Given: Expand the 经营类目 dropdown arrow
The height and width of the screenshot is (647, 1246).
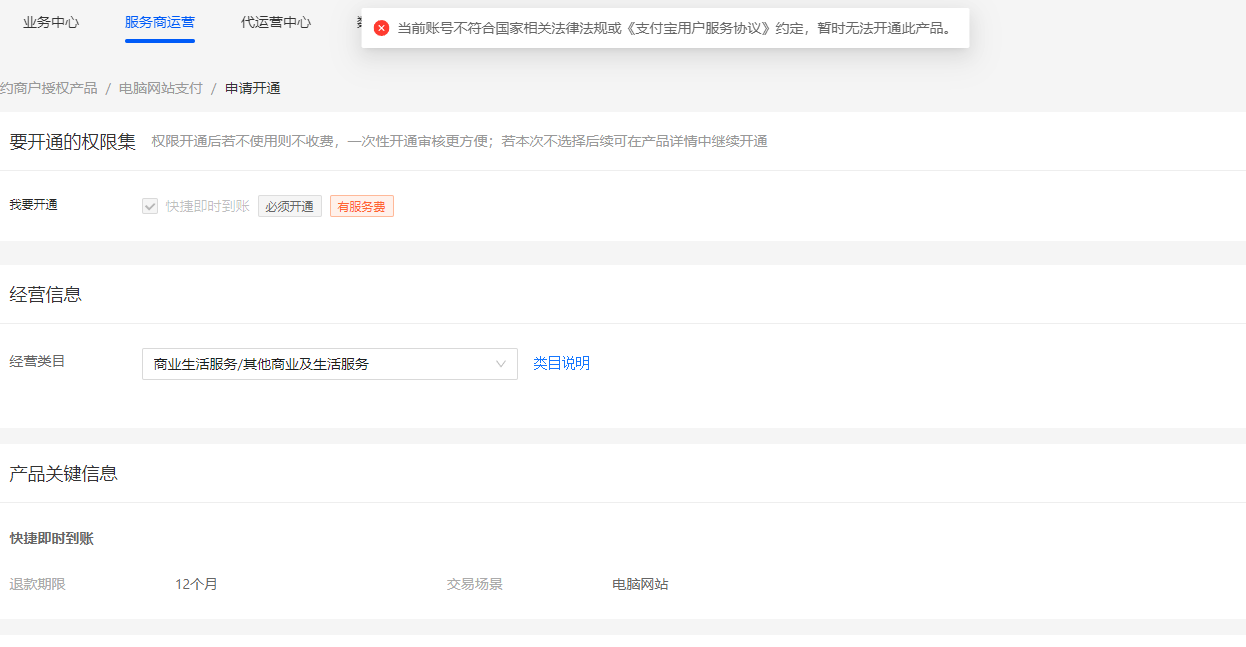Looking at the screenshot, I should tap(501, 364).
